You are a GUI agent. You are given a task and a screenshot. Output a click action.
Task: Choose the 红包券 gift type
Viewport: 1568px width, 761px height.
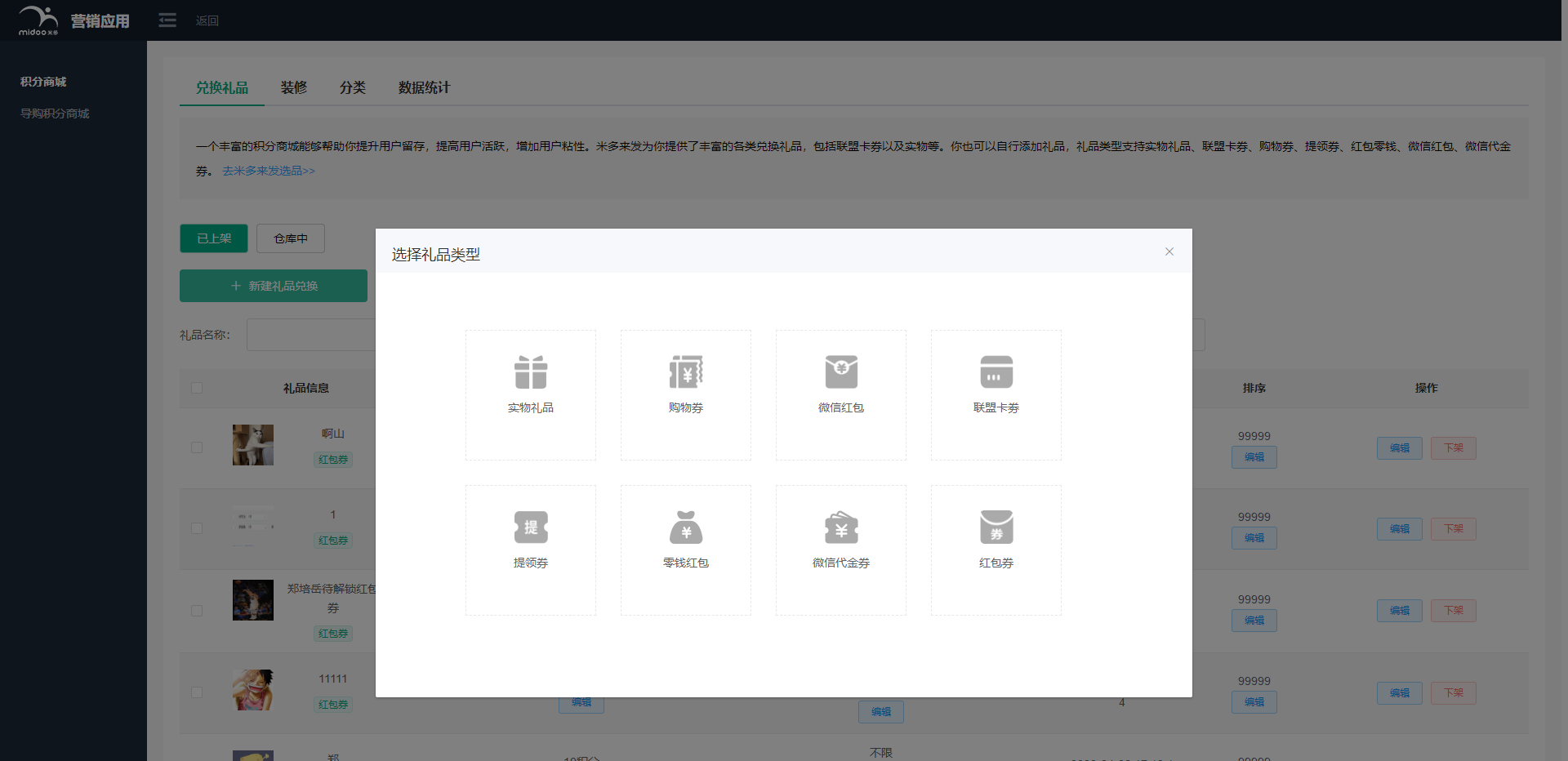click(x=996, y=550)
